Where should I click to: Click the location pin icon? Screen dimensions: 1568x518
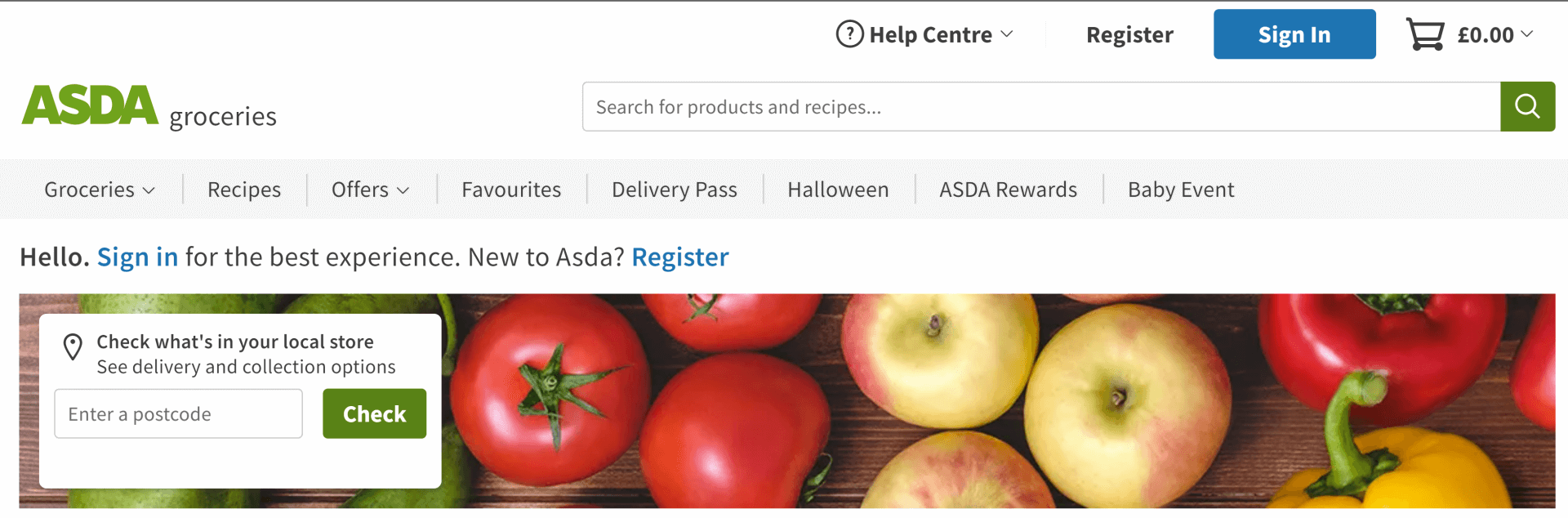click(x=73, y=346)
